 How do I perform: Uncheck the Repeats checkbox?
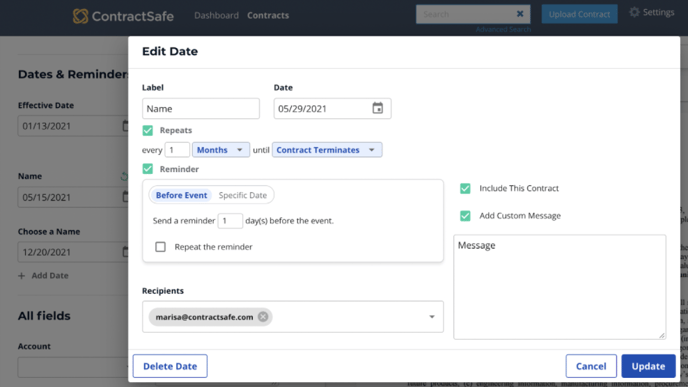pos(147,130)
